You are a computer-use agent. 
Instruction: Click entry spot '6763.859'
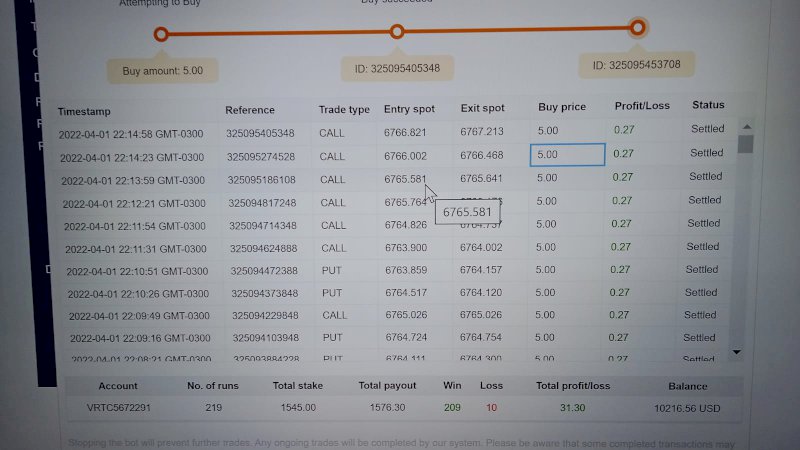point(406,270)
